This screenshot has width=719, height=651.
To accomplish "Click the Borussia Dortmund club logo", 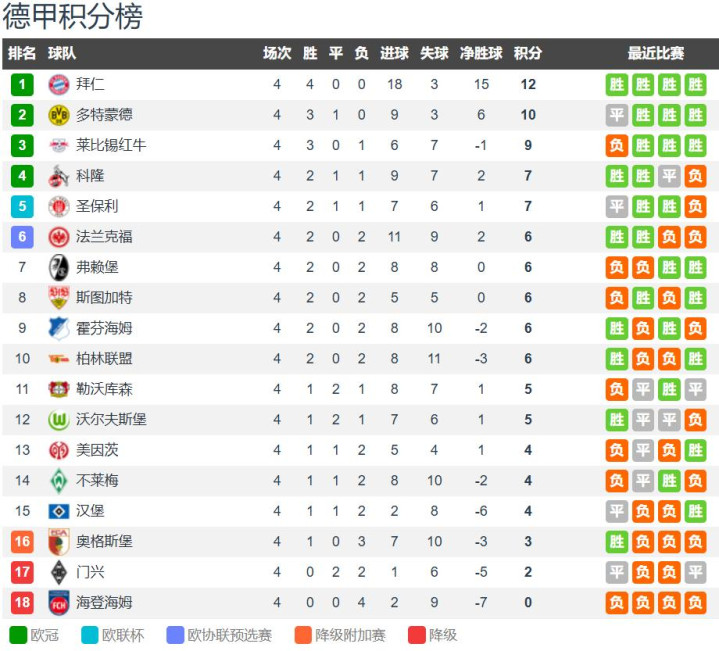I will [58, 115].
